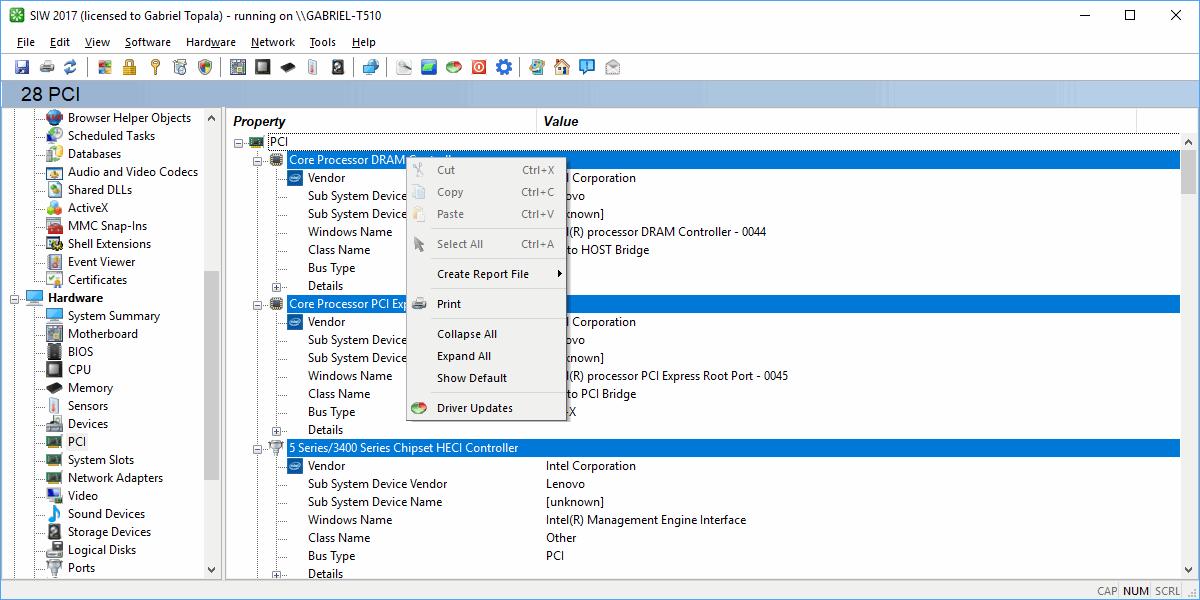This screenshot has width=1200, height=600.
Task: Click the refresh arrows toolbar icon
Action: [x=70, y=67]
